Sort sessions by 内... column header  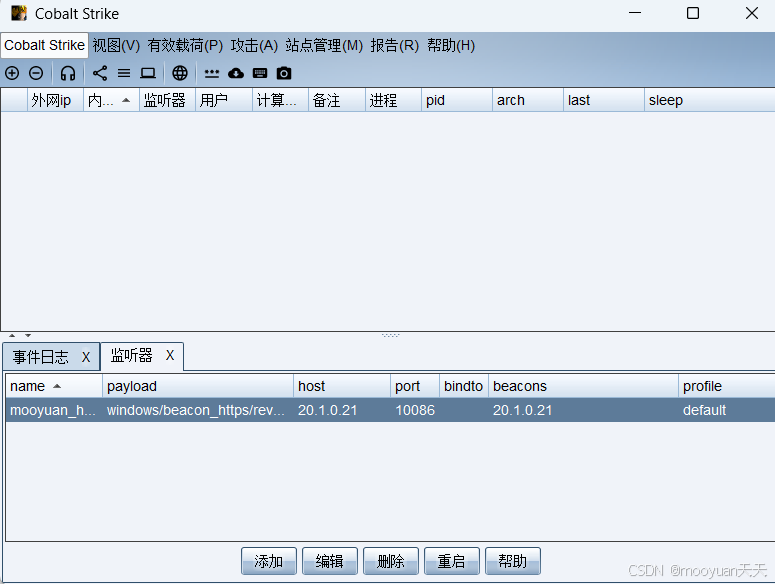[x=111, y=100]
